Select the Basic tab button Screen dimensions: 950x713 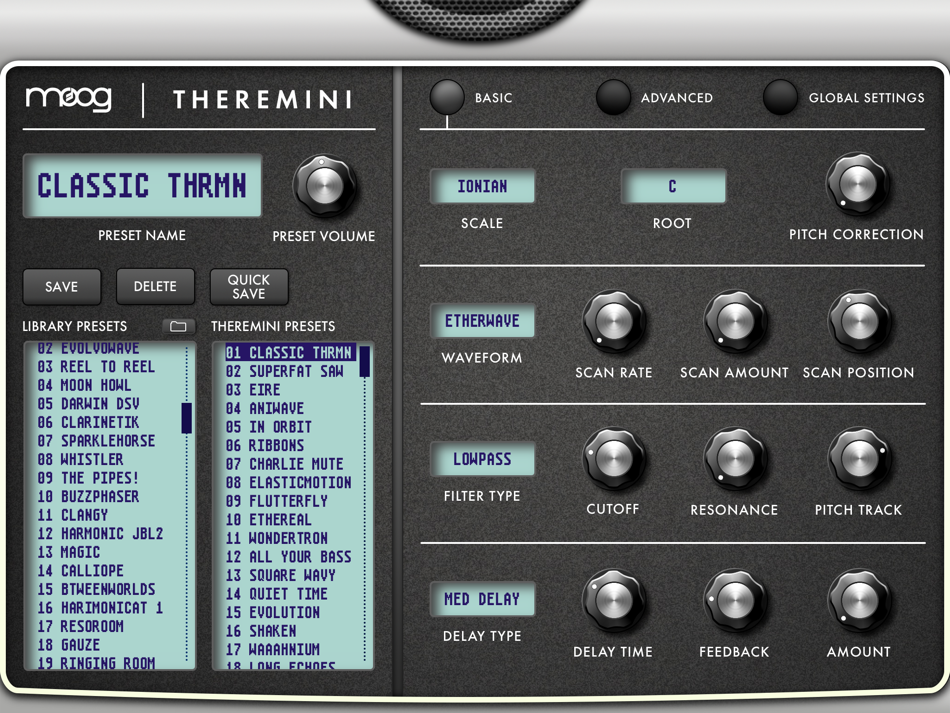(447, 97)
